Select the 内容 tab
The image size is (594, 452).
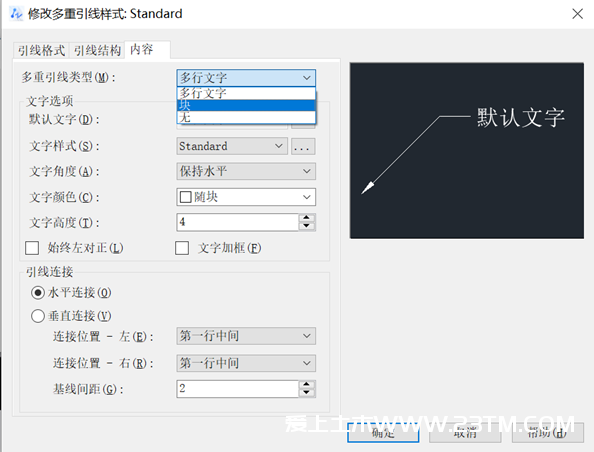pos(147,49)
